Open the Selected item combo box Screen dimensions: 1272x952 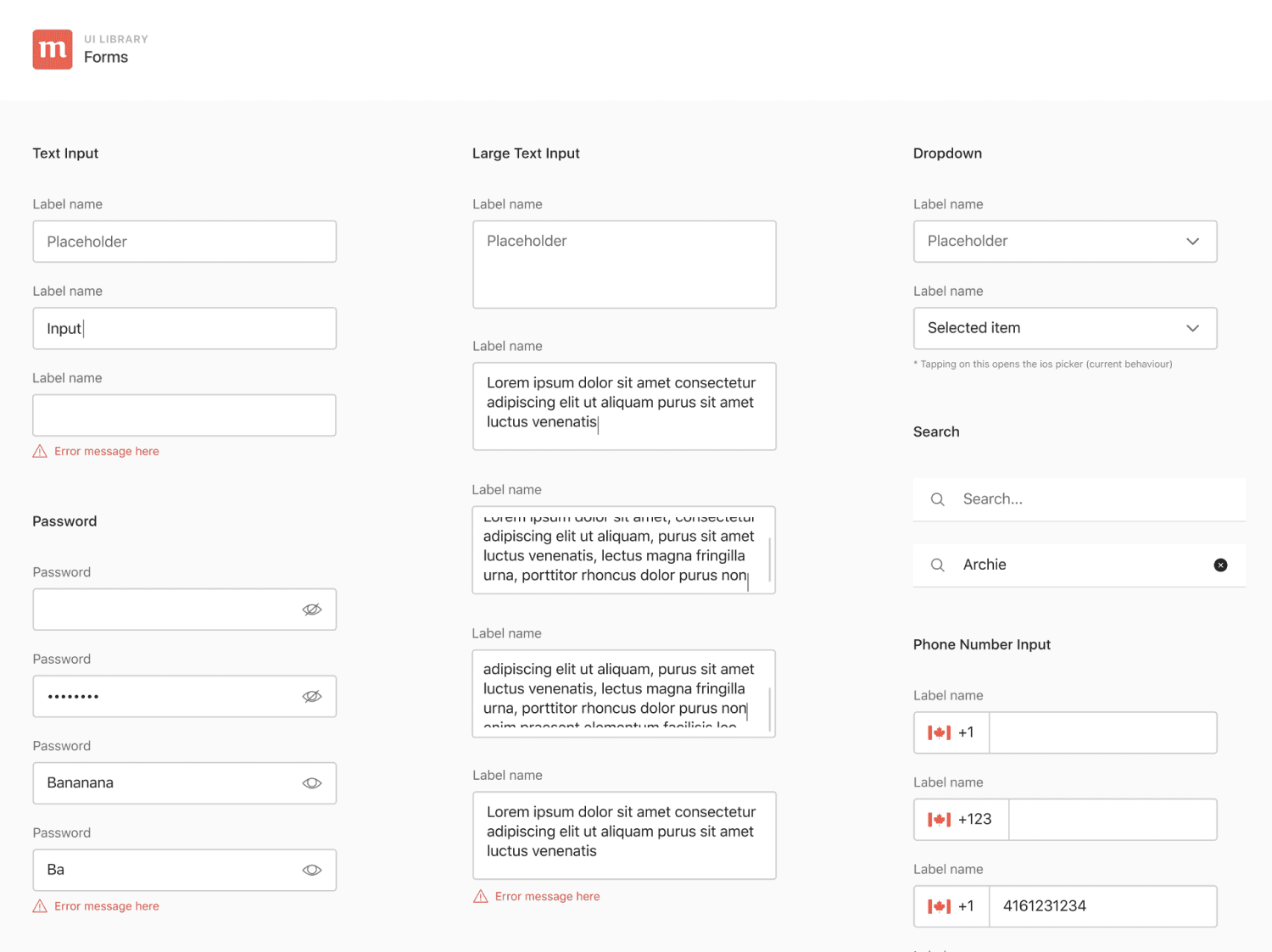point(1065,328)
